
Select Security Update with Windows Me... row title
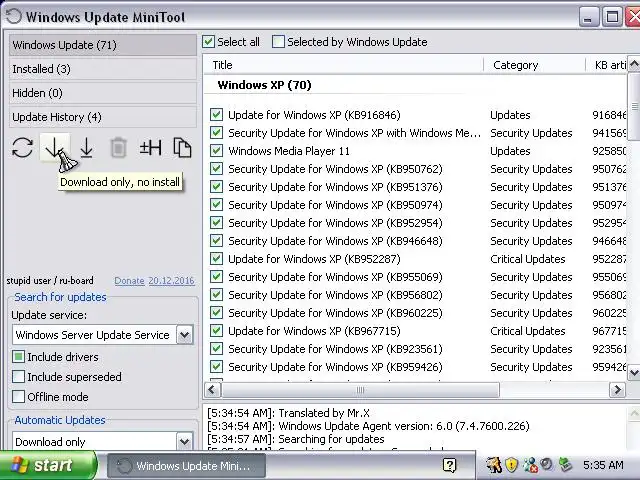354,133
